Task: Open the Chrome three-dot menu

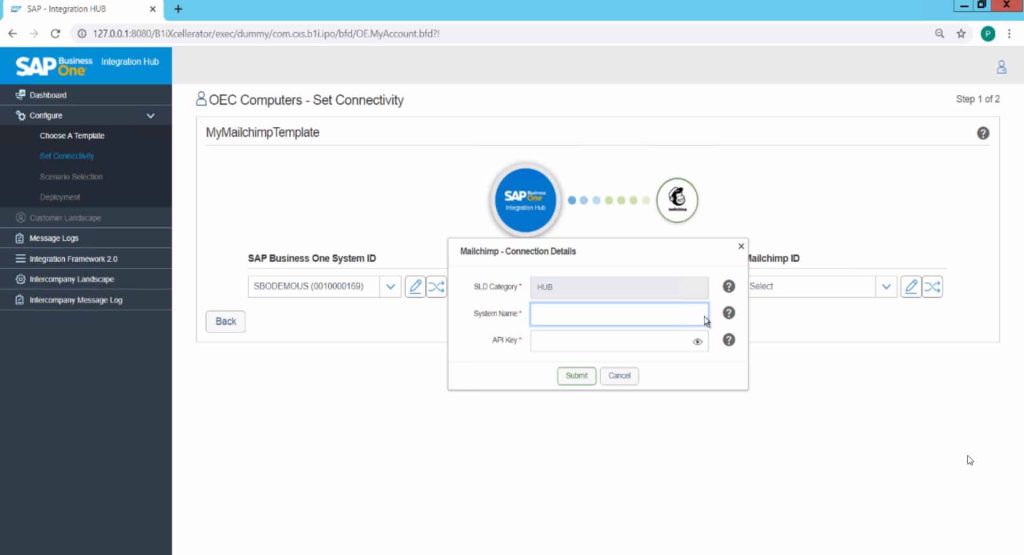Action: tap(1010, 33)
